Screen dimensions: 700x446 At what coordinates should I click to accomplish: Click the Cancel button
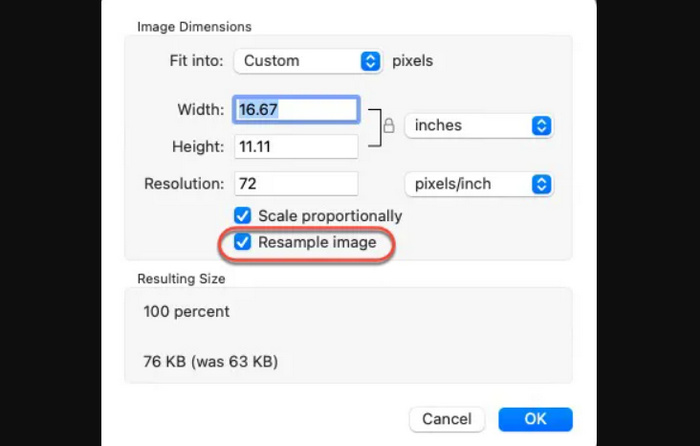[447, 419]
